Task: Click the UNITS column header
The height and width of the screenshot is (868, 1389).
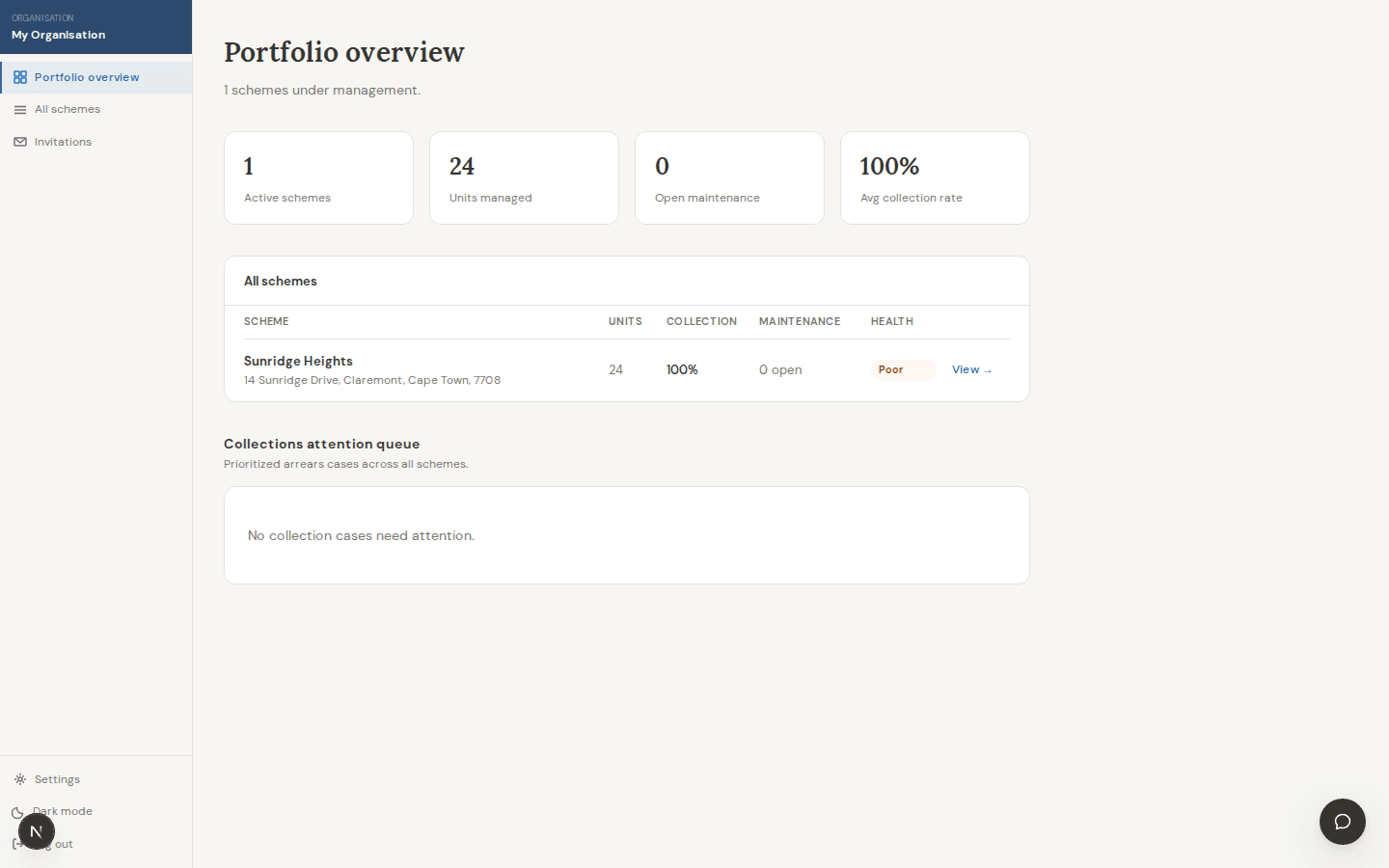Action: coord(625,321)
